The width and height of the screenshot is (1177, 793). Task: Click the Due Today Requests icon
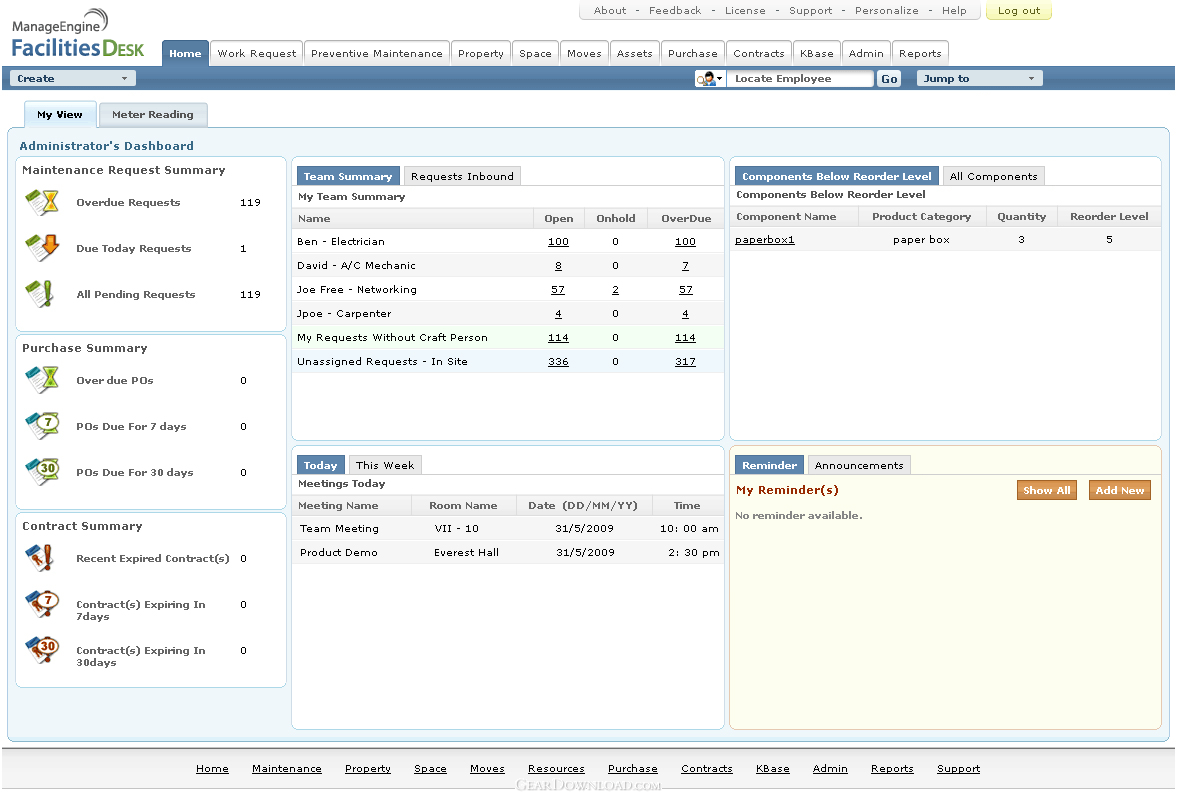(x=42, y=248)
